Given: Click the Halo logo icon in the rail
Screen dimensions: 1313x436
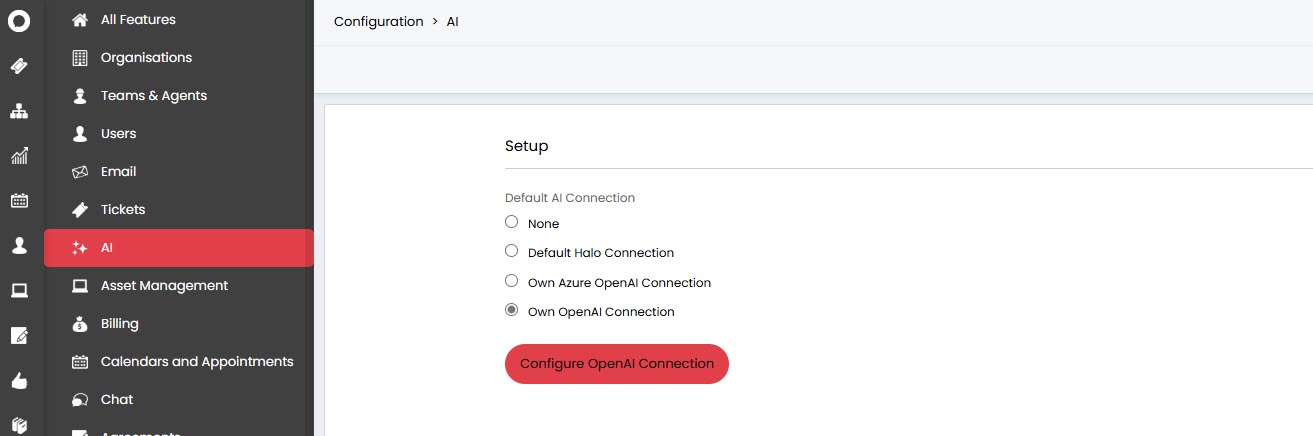Looking at the screenshot, I should [x=19, y=20].
